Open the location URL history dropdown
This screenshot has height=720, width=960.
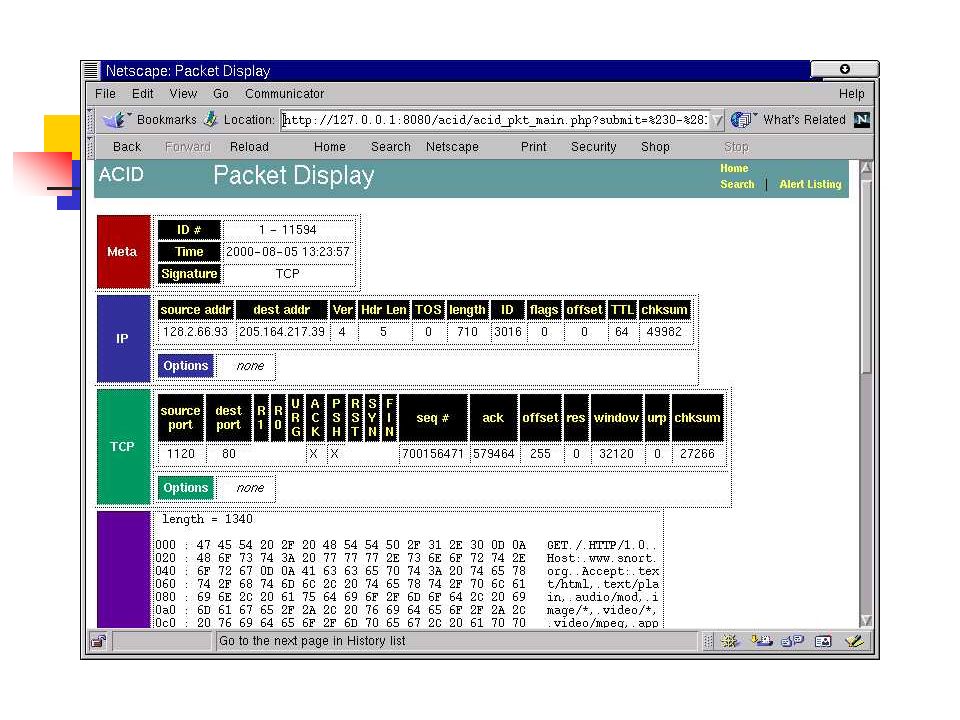(717, 120)
